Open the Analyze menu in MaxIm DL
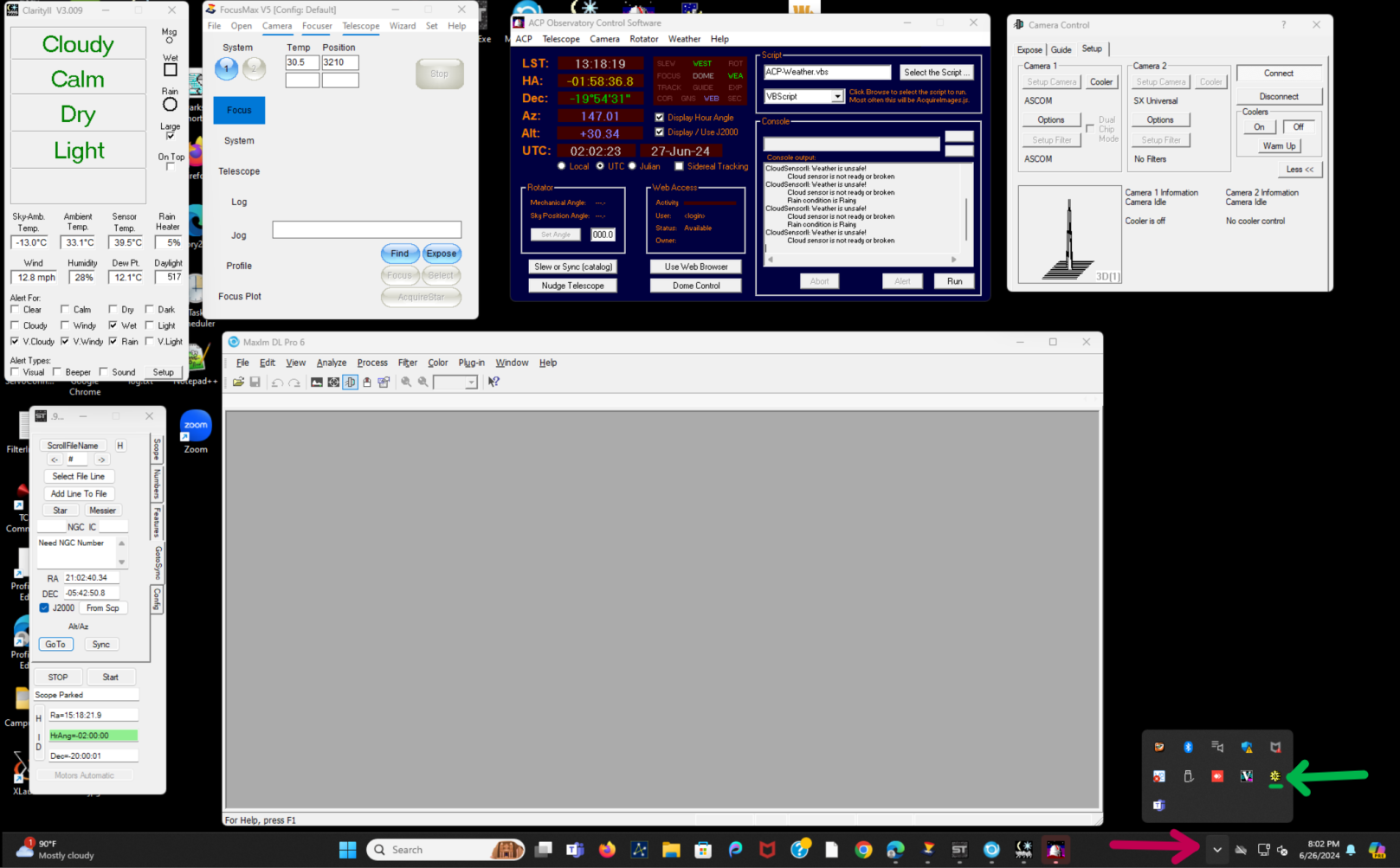 [331, 363]
